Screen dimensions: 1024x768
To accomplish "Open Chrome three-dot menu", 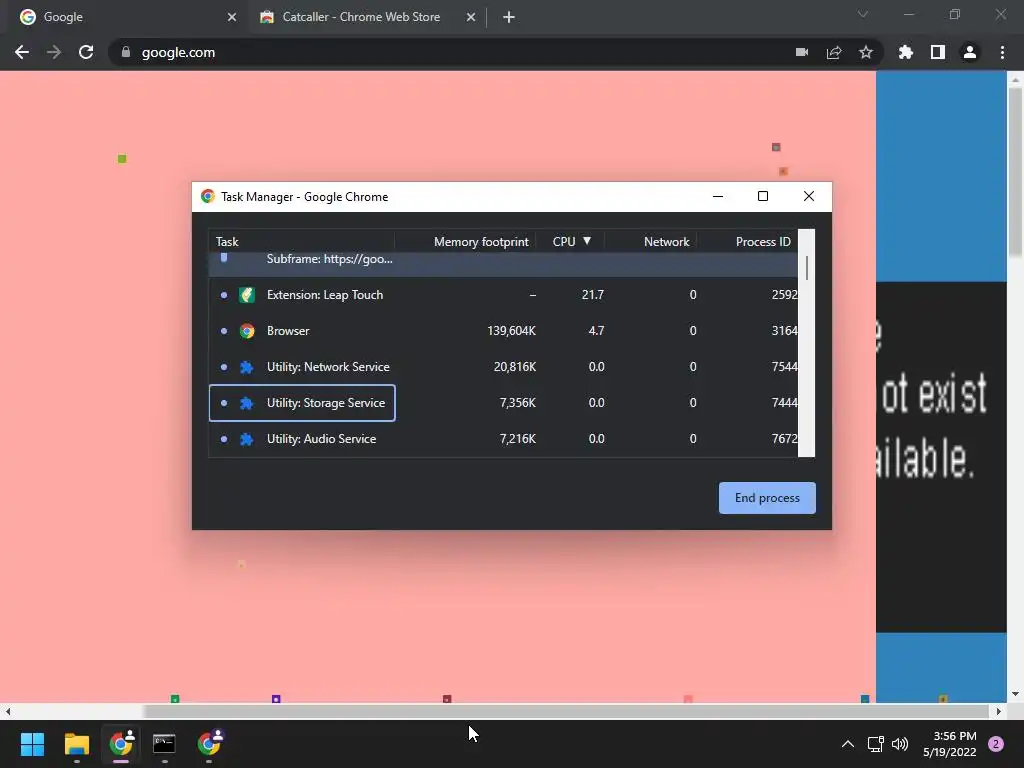I will point(1002,52).
